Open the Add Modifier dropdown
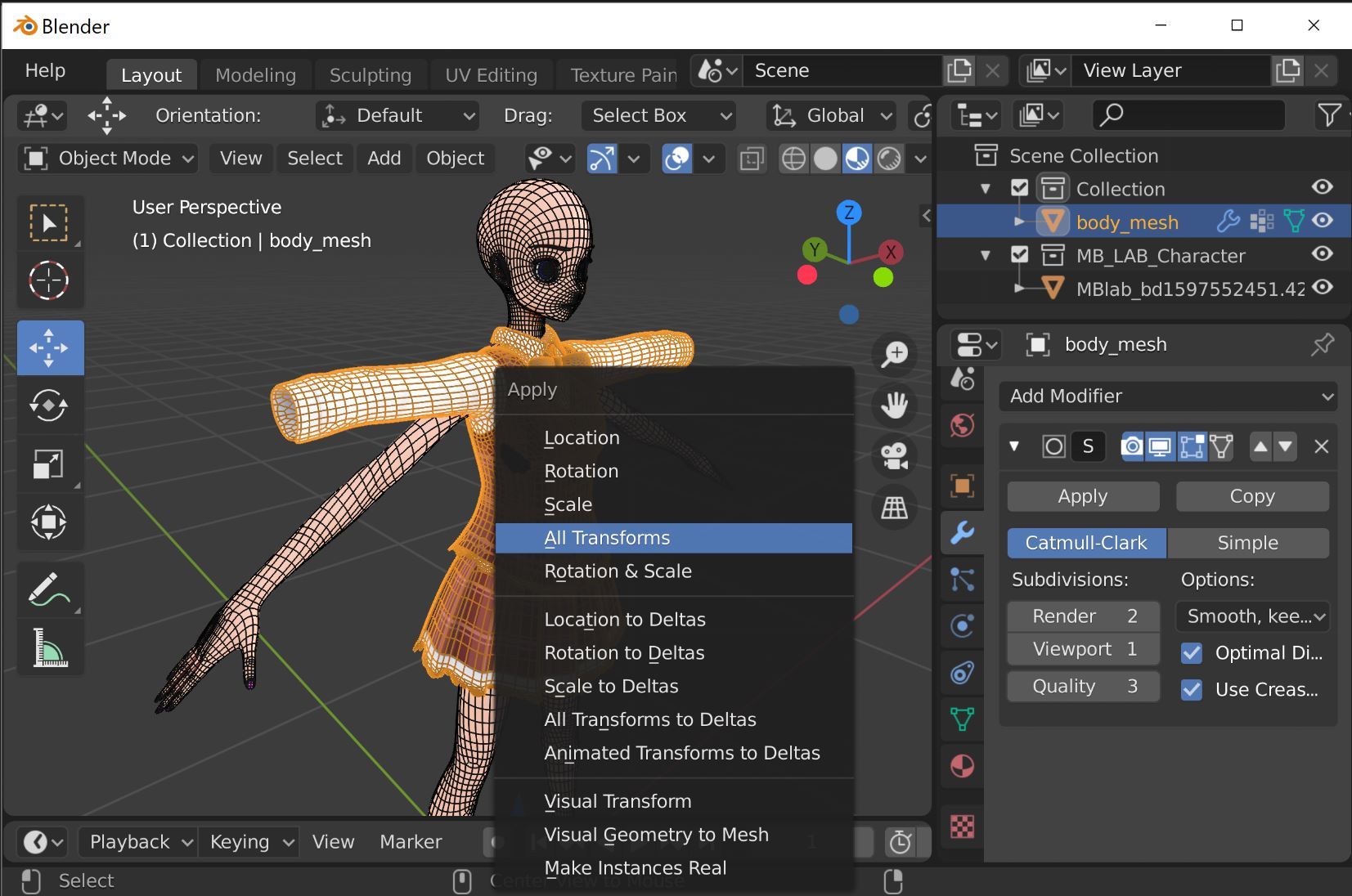The width and height of the screenshot is (1352, 896). 1168,396
